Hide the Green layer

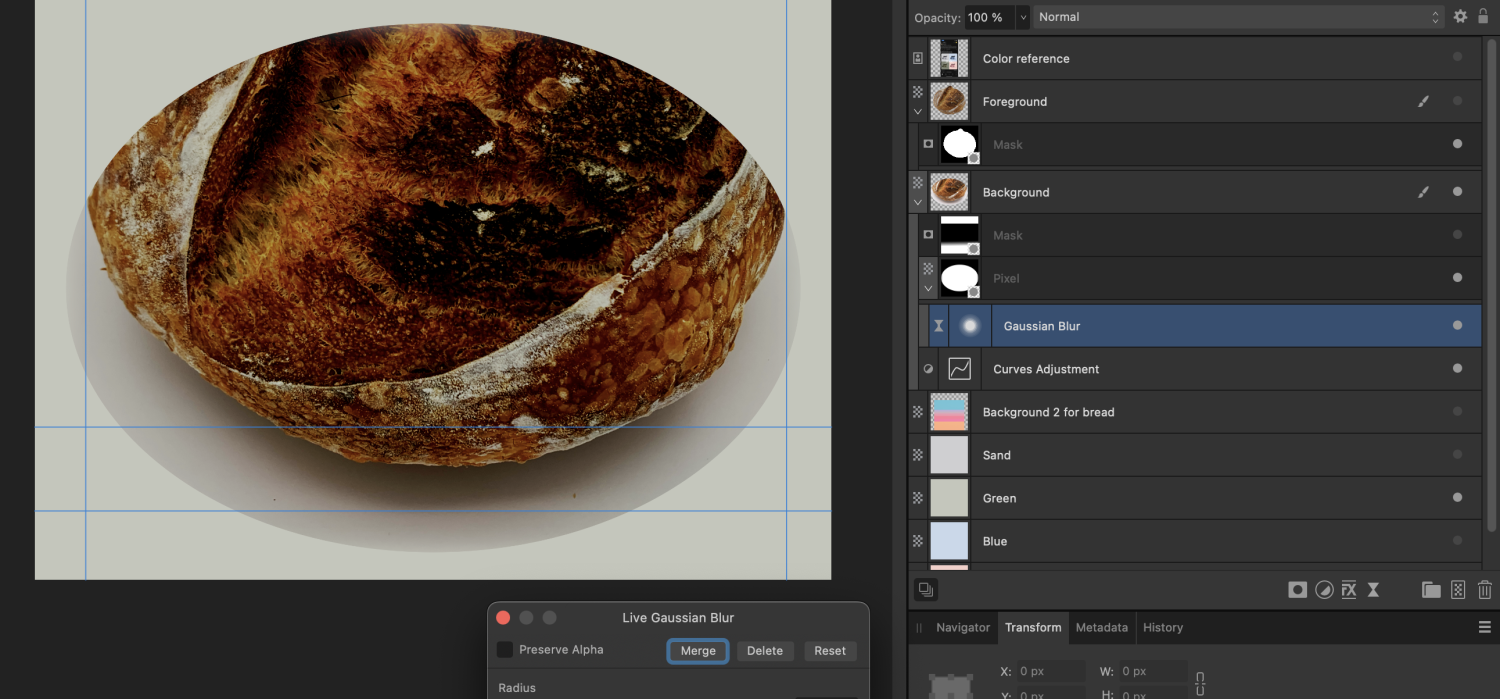coord(1457,498)
